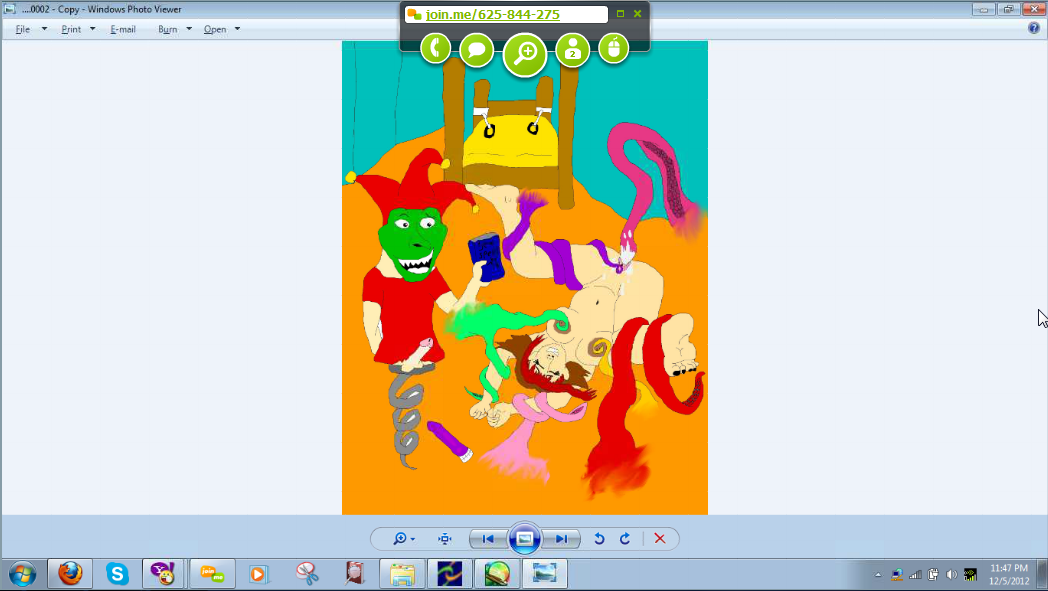Screen dimensions: 1048x591
Task: Click the E-mail menu item
Action: point(123,29)
